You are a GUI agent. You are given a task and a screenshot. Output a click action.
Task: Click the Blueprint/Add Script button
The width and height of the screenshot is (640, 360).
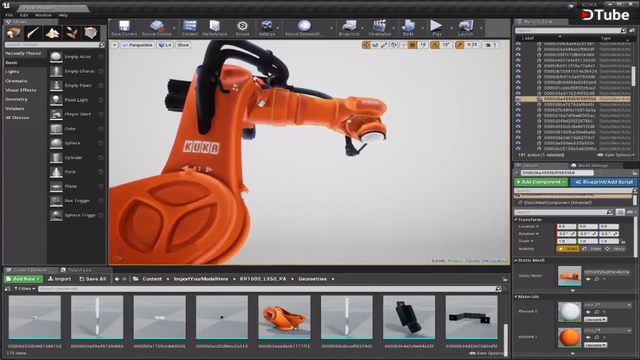click(604, 182)
